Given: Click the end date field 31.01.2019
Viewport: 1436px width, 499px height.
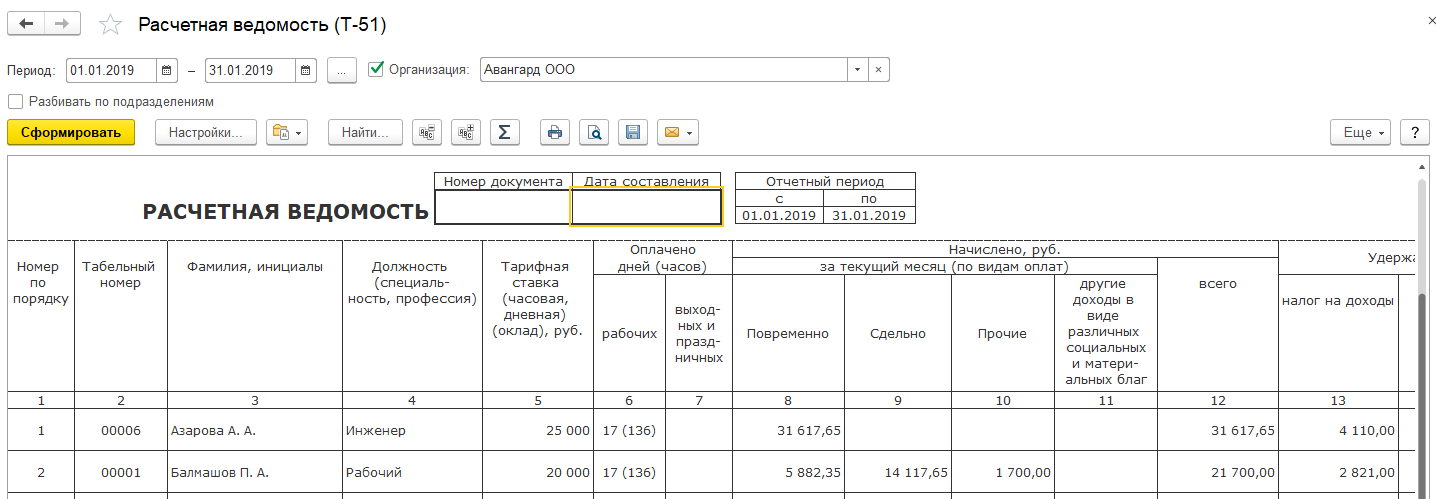Looking at the screenshot, I should pyautogui.click(x=250, y=70).
